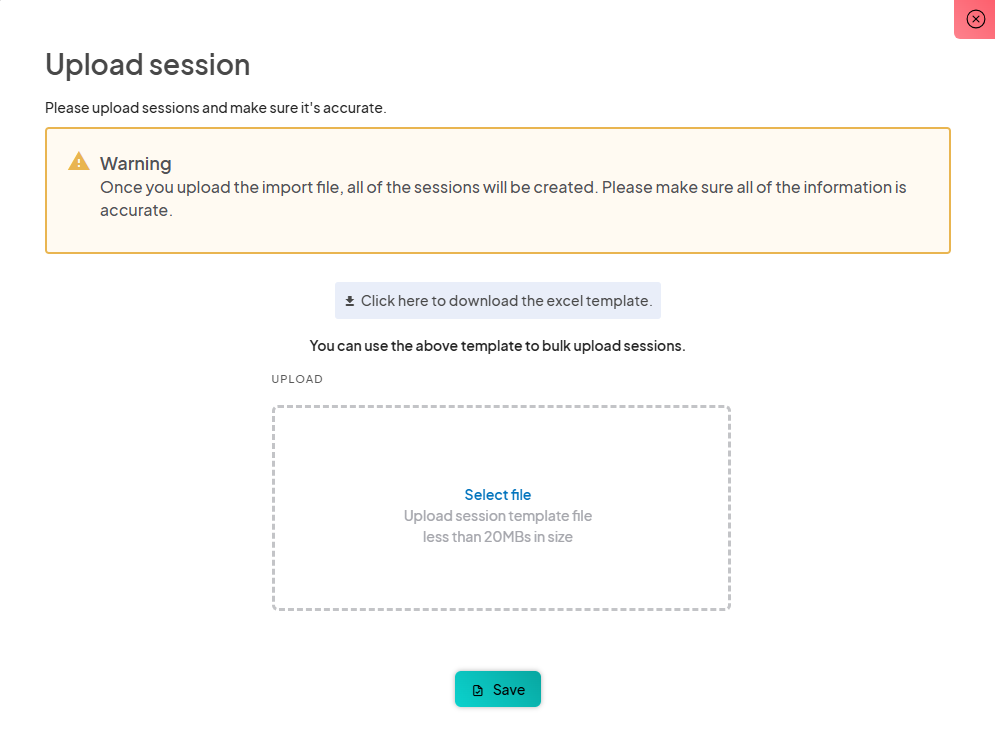Save the uploaded session file
Viewport: 995px width, 749px height.
[x=498, y=689]
